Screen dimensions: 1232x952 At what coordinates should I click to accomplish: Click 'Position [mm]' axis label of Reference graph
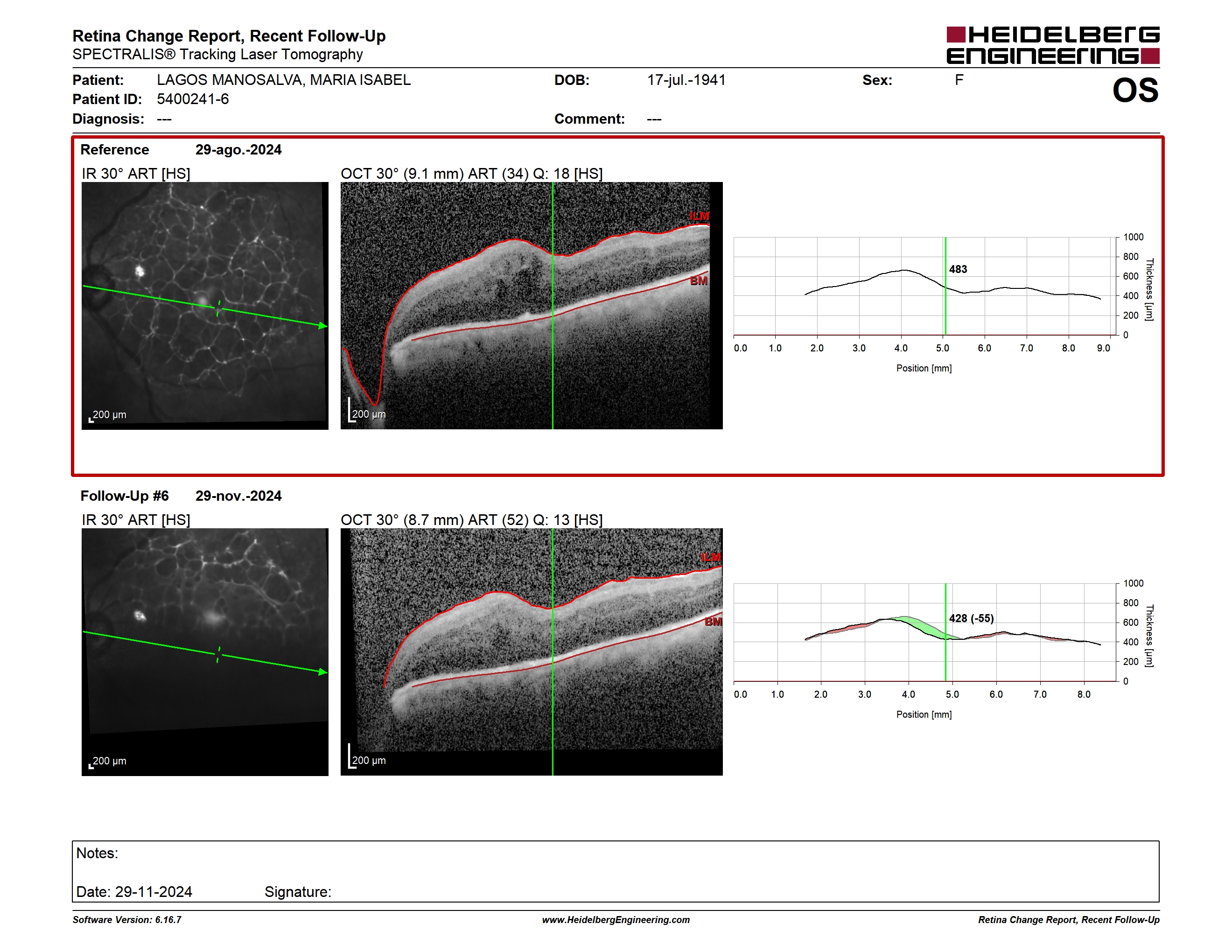(924, 368)
